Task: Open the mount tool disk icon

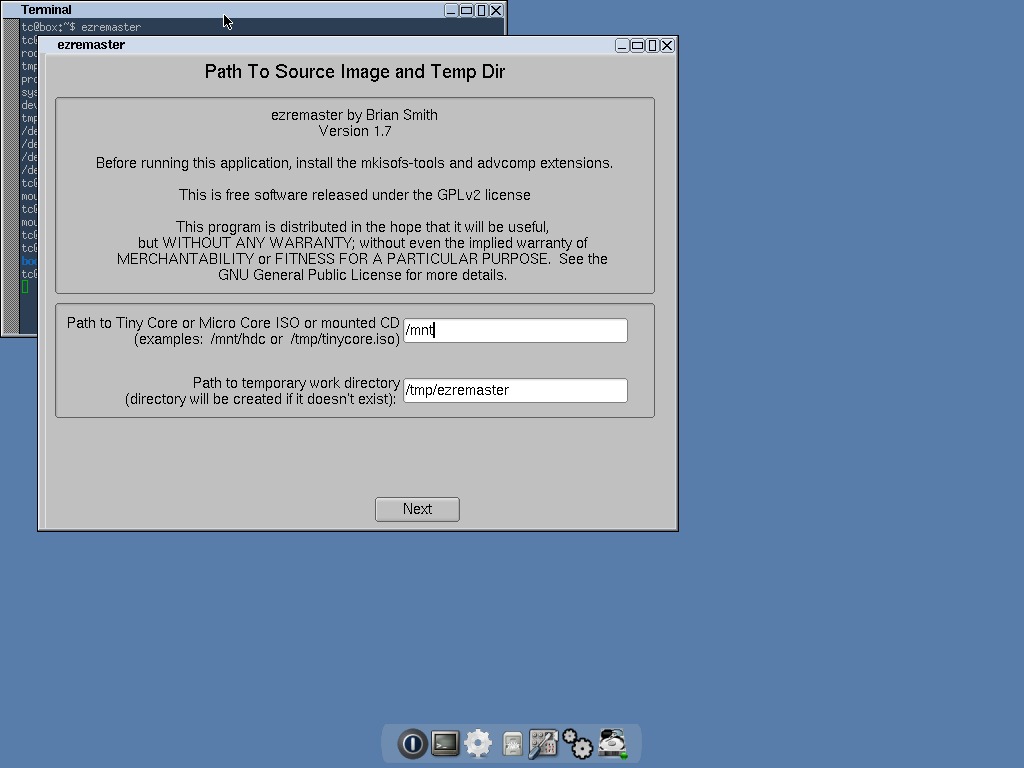Action: tap(611, 743)
